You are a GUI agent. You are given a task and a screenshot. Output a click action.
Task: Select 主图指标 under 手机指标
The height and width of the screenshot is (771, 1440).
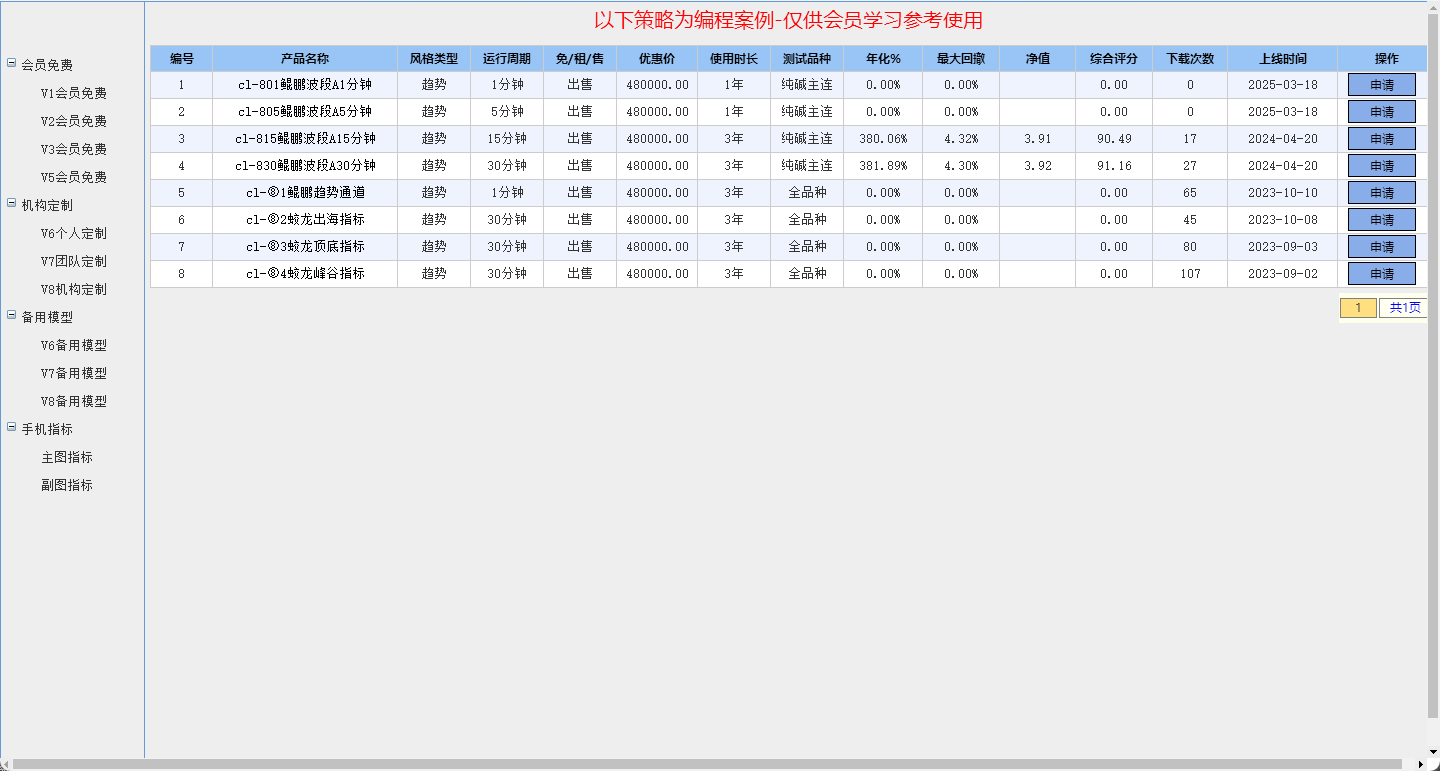pyautogui.click(x=66, y=457)
